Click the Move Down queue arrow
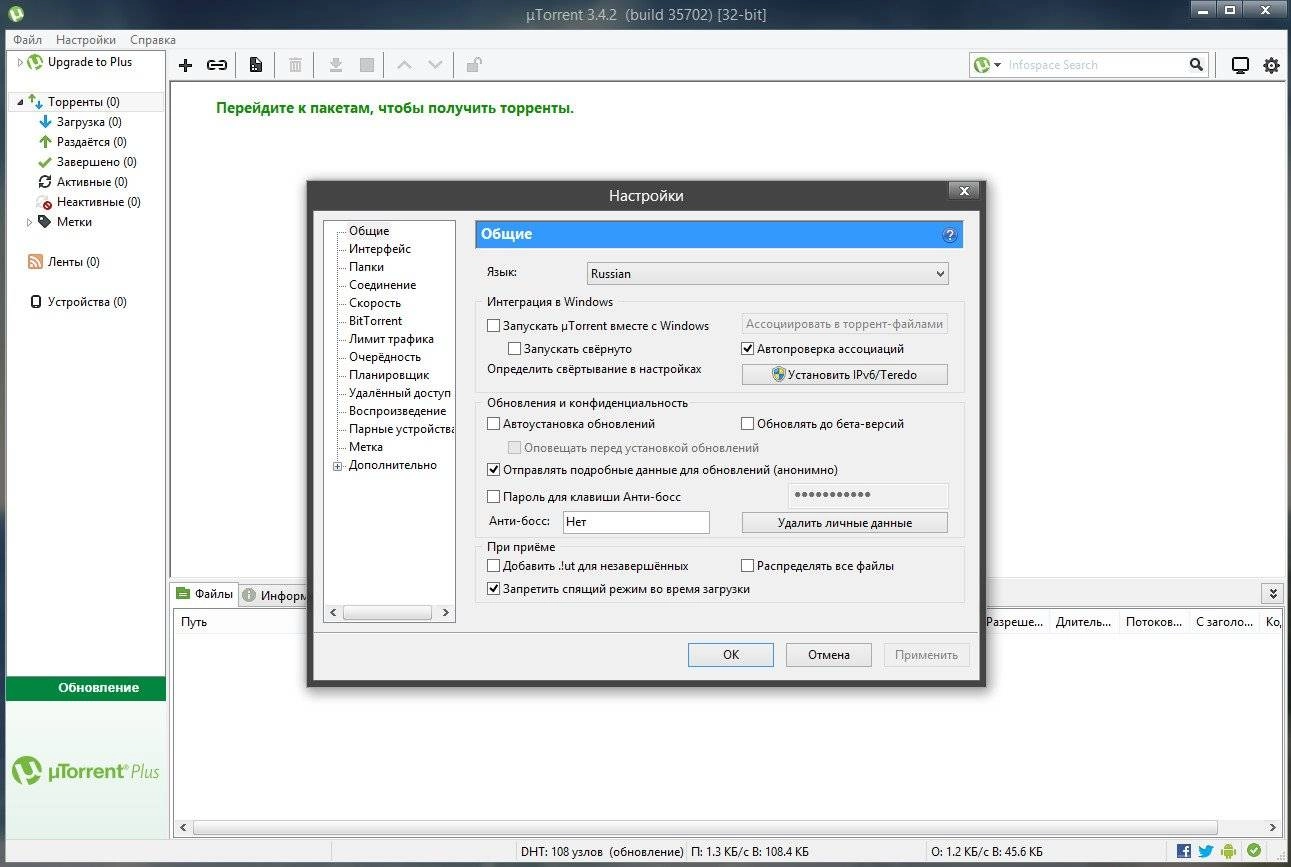Image resolution: width=1291 pixels, height=867 pixels. click(435, 65)
